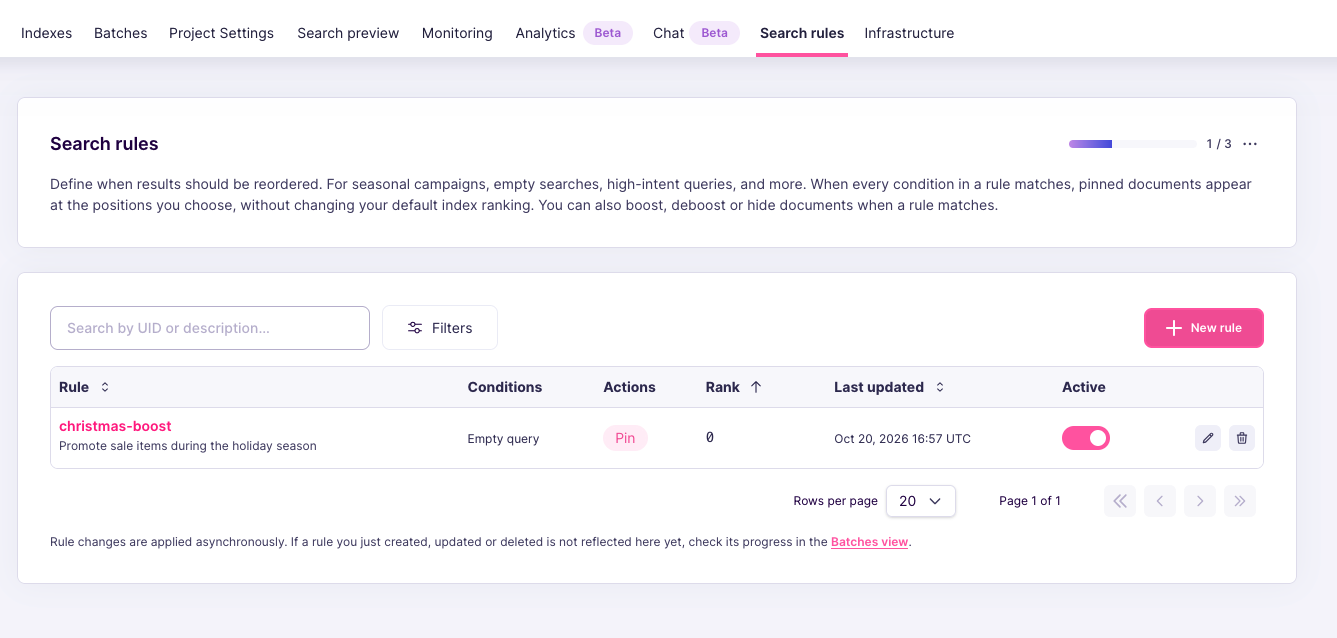
Task: Click the Oct 20, 2026 16:57 UTC timestamp
Action: click(x=902, y=439)
